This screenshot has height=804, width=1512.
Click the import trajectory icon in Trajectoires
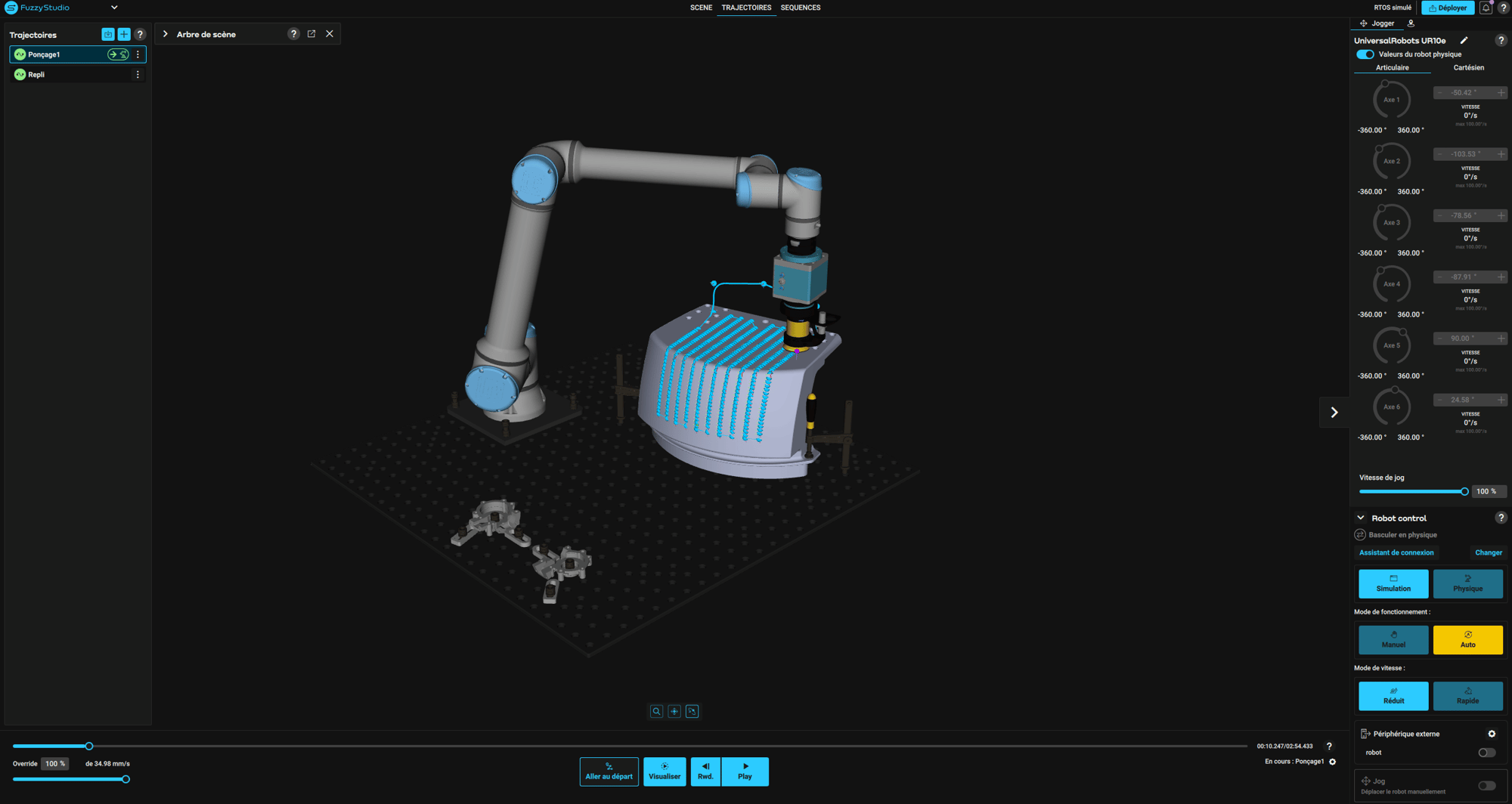(x=108, y=35)
